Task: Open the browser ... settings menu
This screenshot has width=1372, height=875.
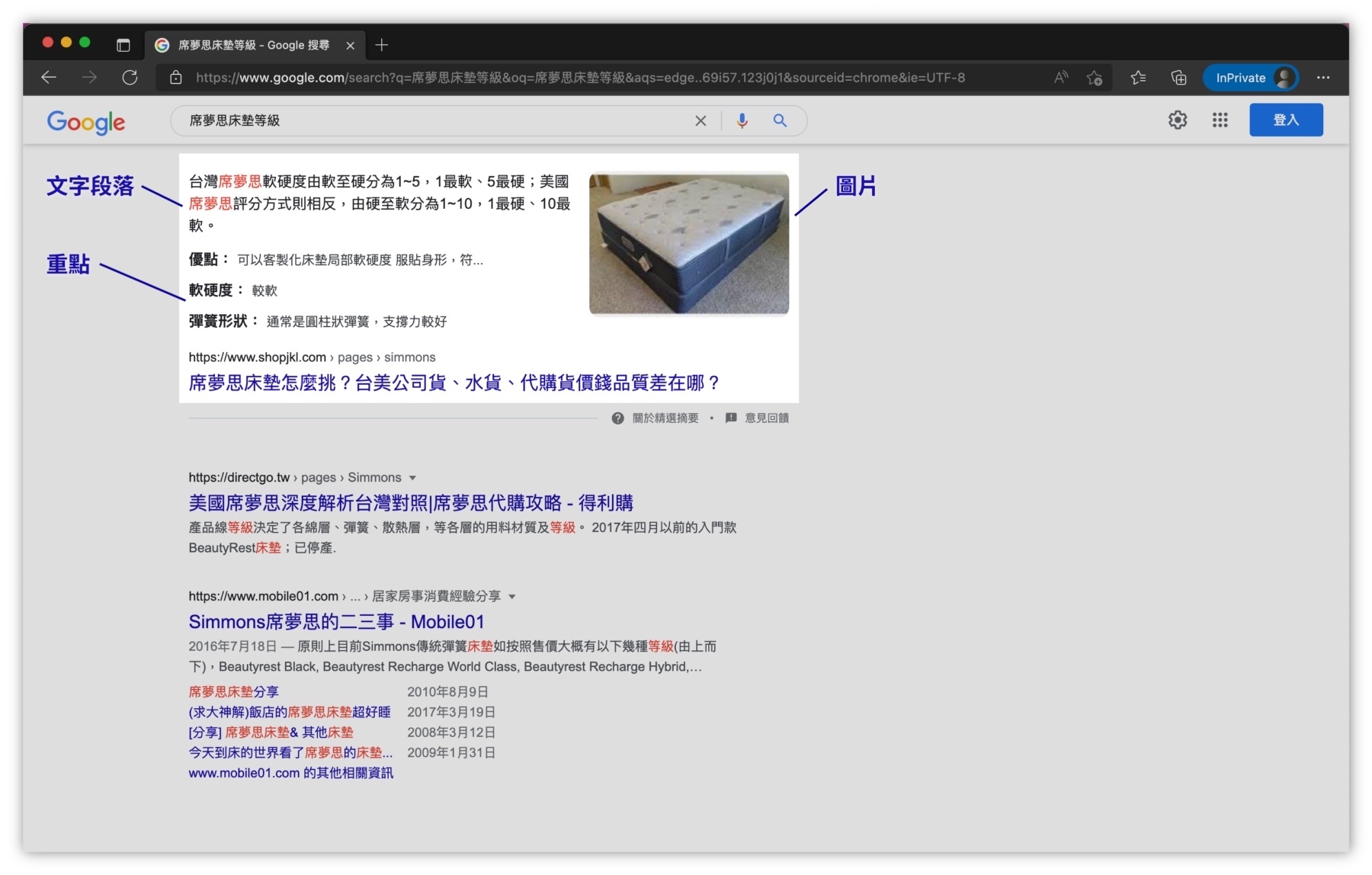Action: click(x=1324, y=77)
